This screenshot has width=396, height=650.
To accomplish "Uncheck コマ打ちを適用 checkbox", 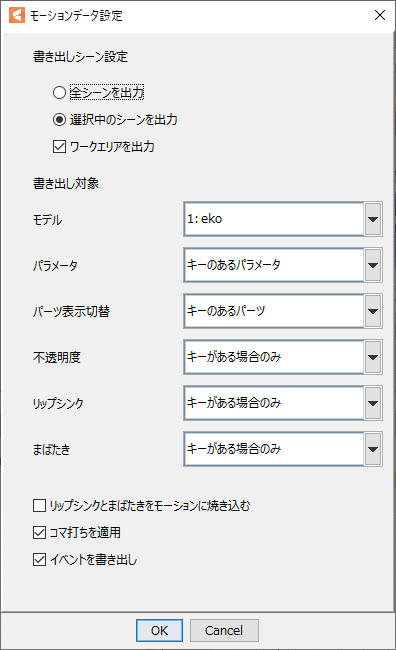I will pos(39,533).
